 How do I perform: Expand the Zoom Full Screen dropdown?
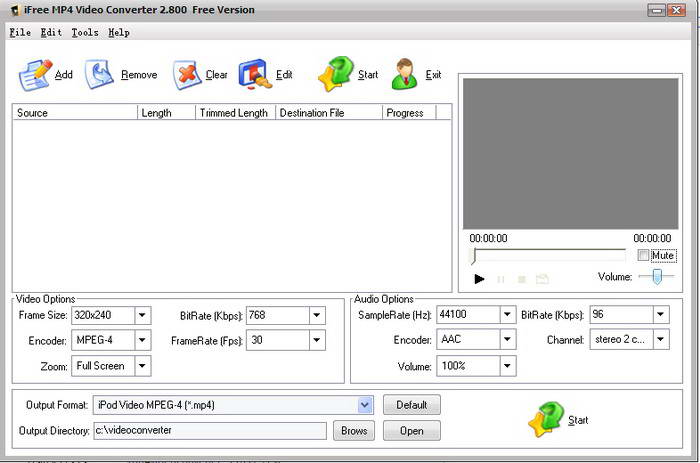[142, 366]
